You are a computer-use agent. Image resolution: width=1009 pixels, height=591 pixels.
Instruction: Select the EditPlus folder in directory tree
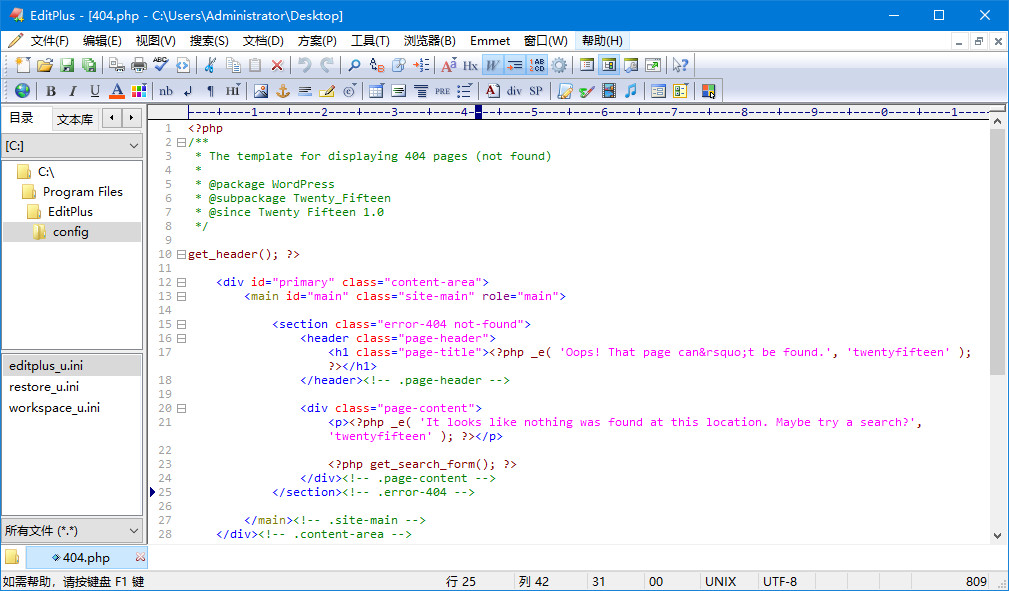click(x=70, y=212)
